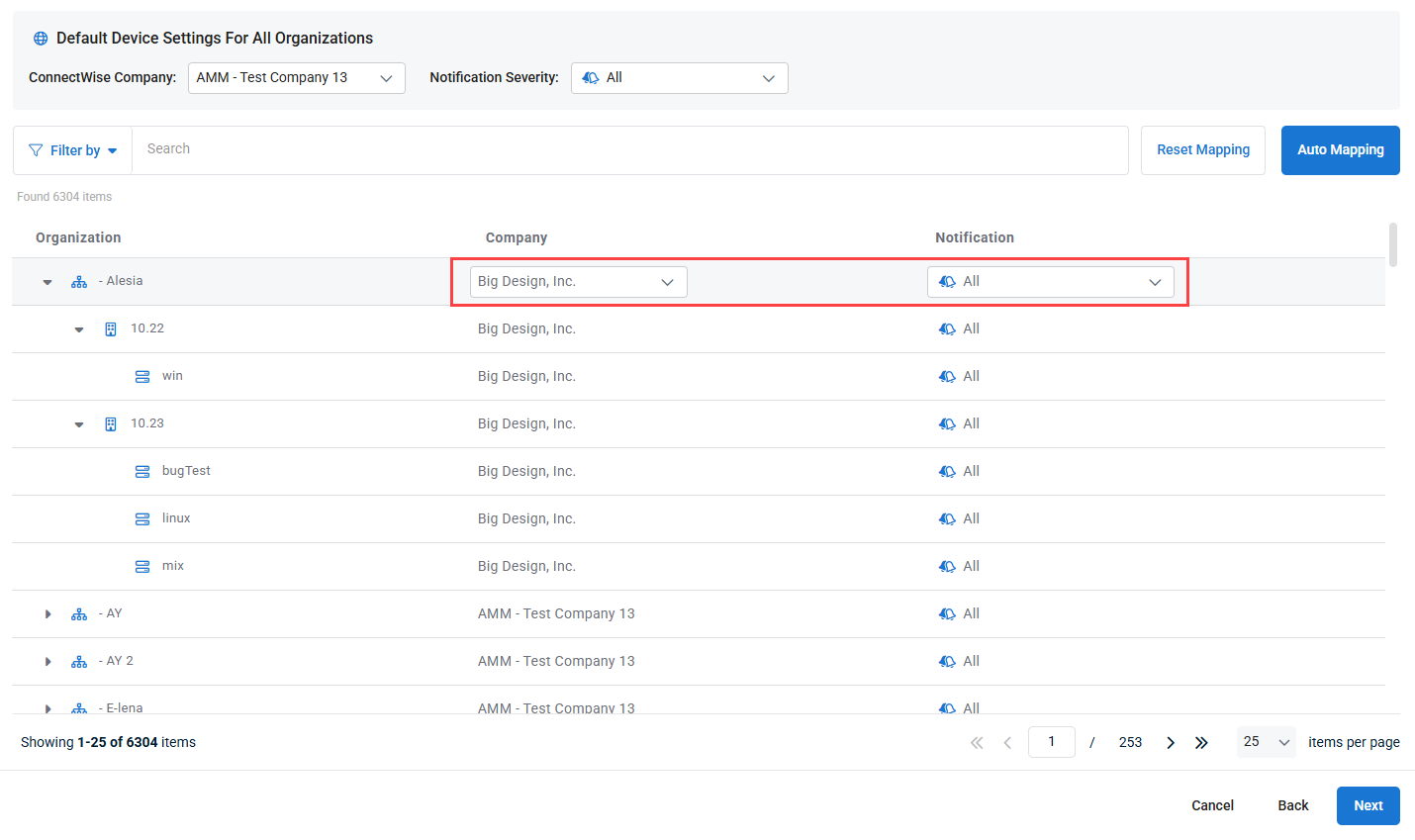Click the organization icon beside AY 2
This screenshot has width=1415, height=840.
pos(79,662)
